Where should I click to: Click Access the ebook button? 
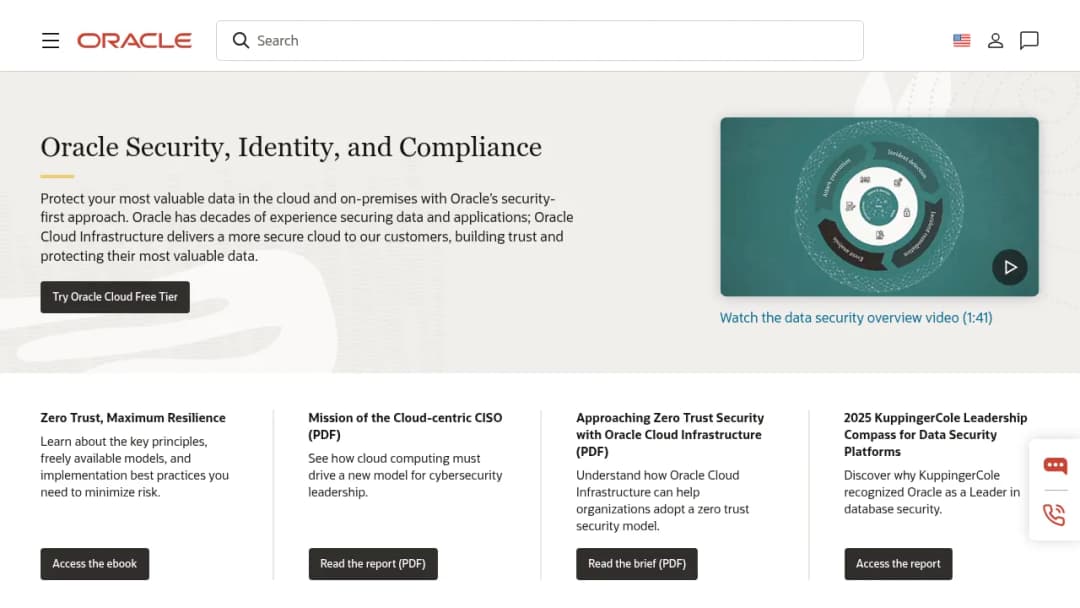click(95, 564)
